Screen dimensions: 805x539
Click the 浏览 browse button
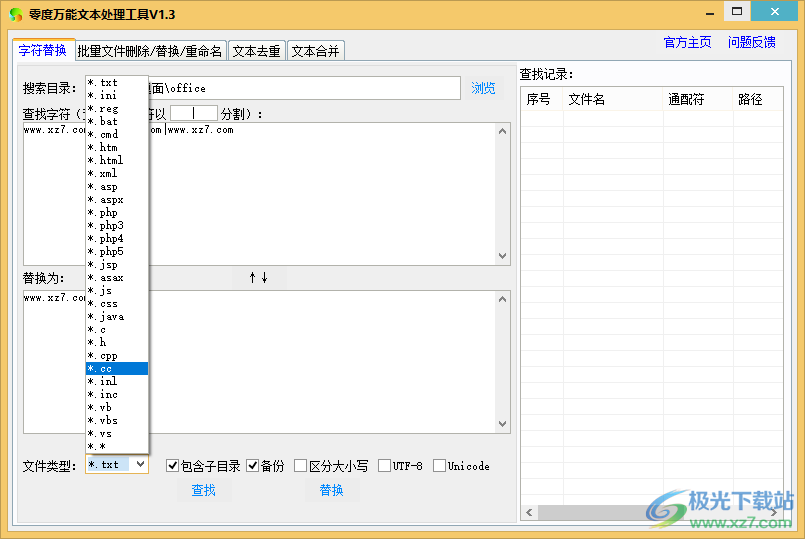(483, 88)
